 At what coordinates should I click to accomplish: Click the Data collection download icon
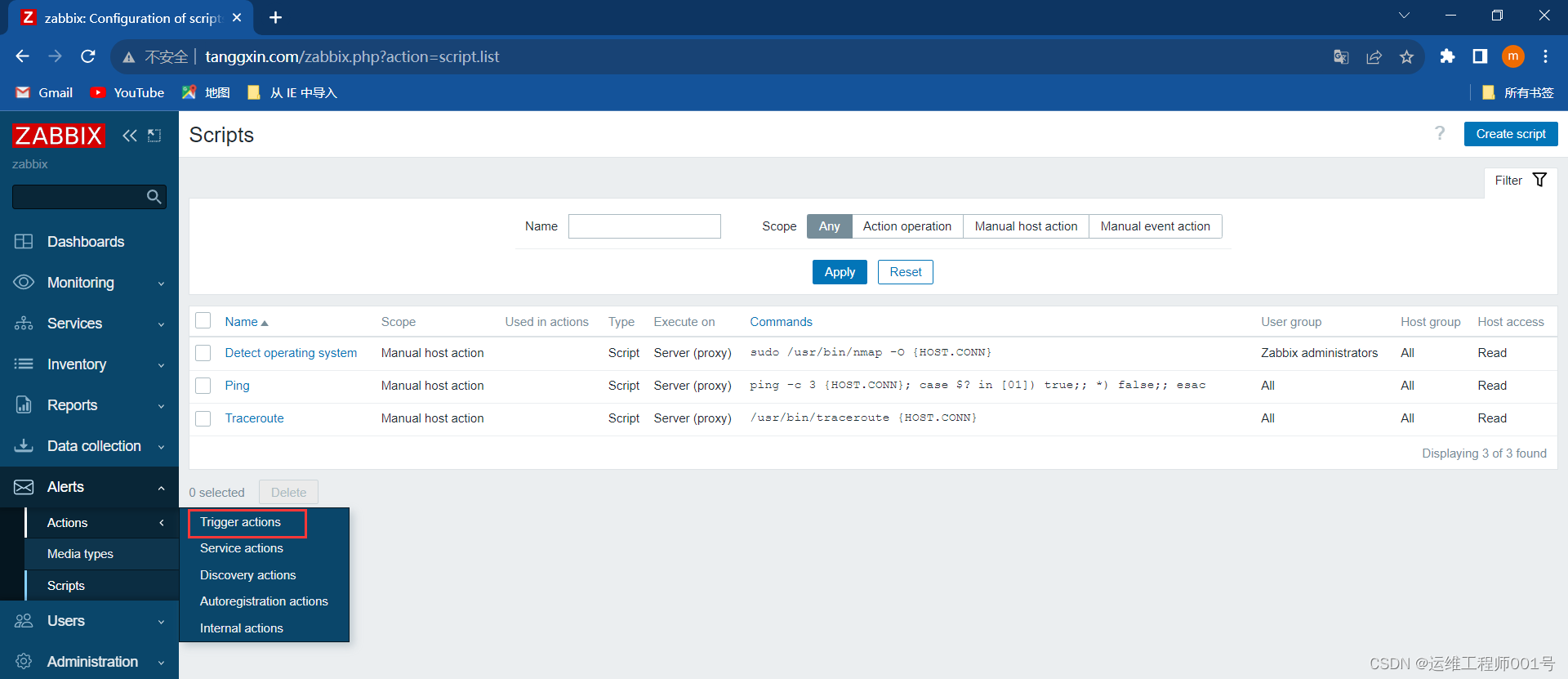coord(24,446)
